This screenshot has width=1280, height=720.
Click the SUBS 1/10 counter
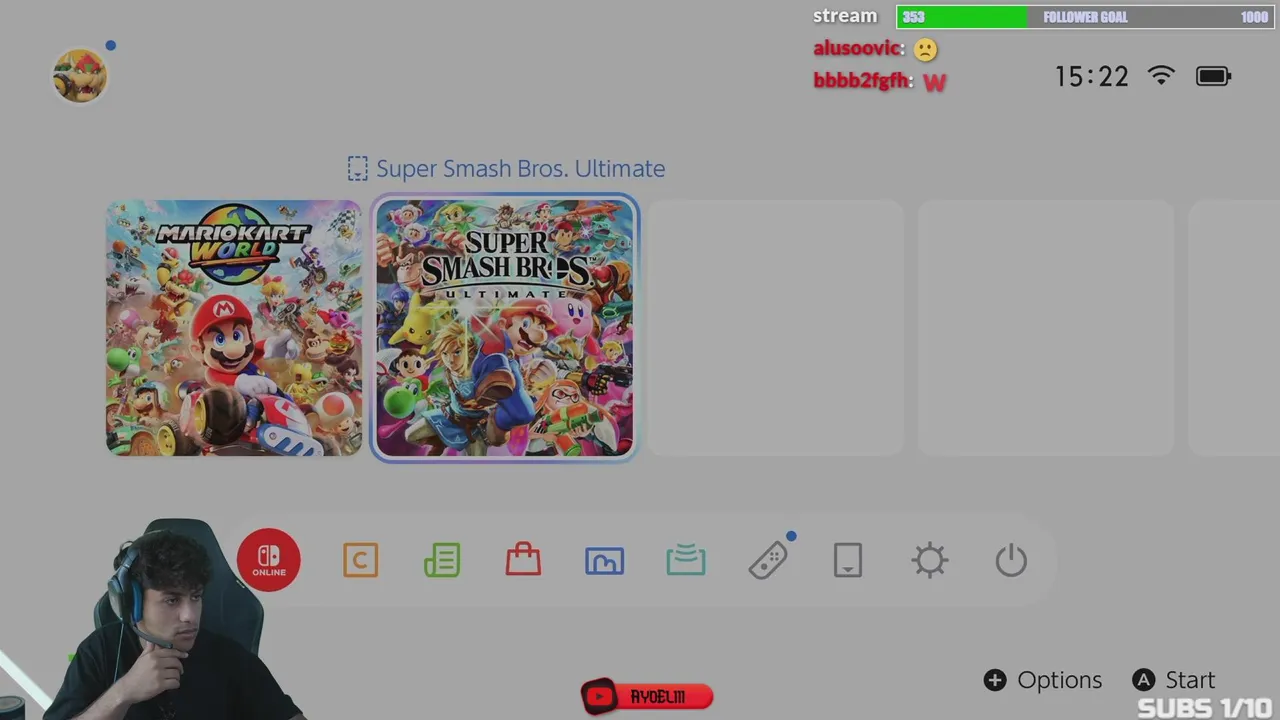1205,707
